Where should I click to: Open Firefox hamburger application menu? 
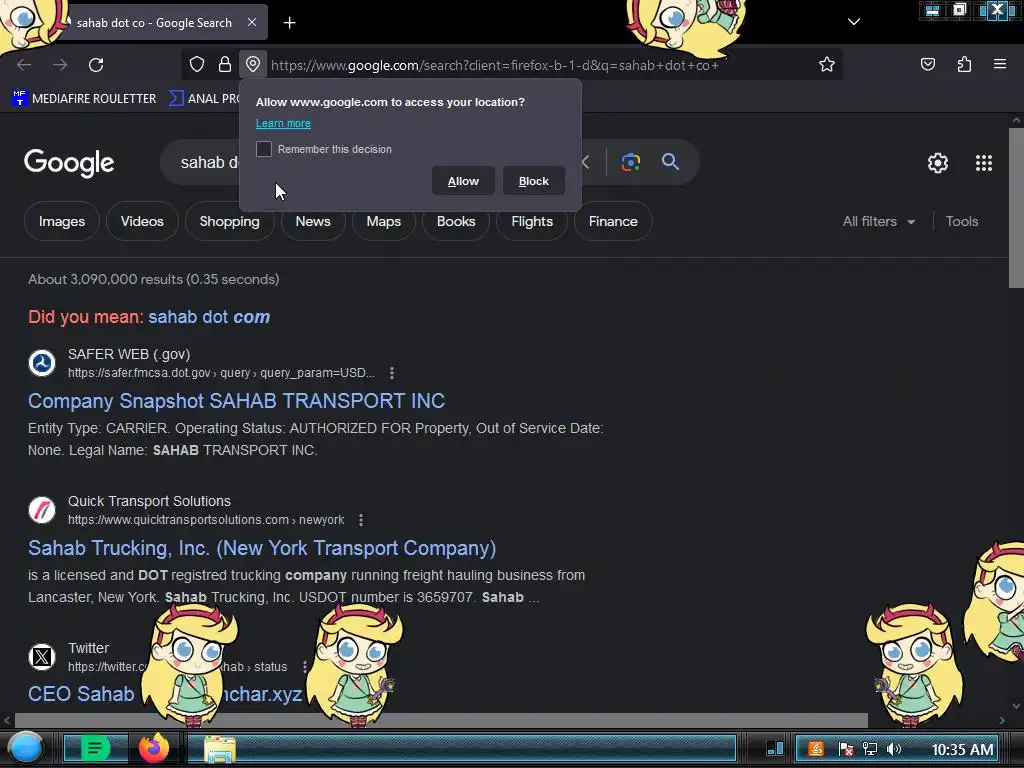1000,64
